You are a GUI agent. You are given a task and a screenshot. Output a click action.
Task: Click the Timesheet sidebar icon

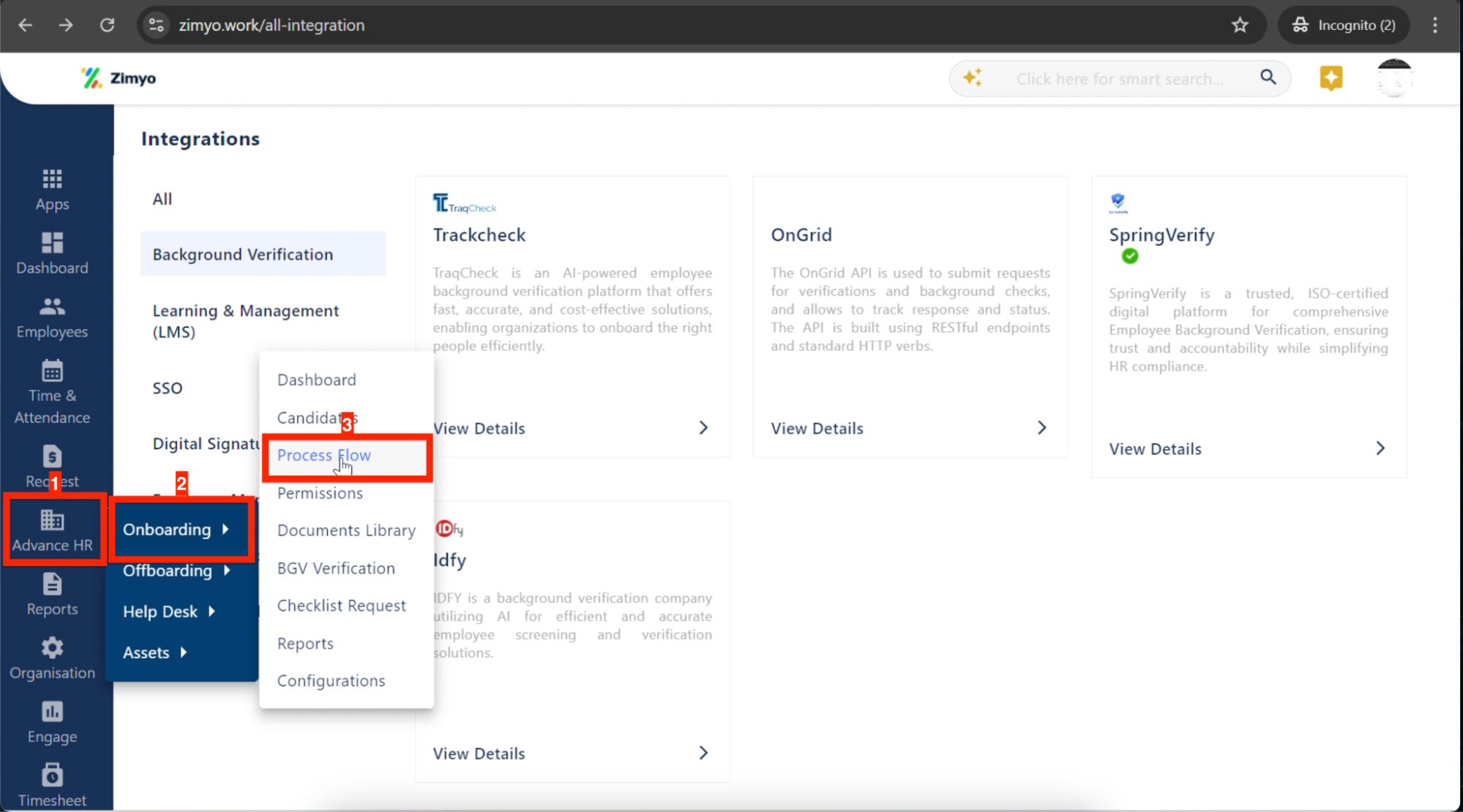[x=52, y=775]
